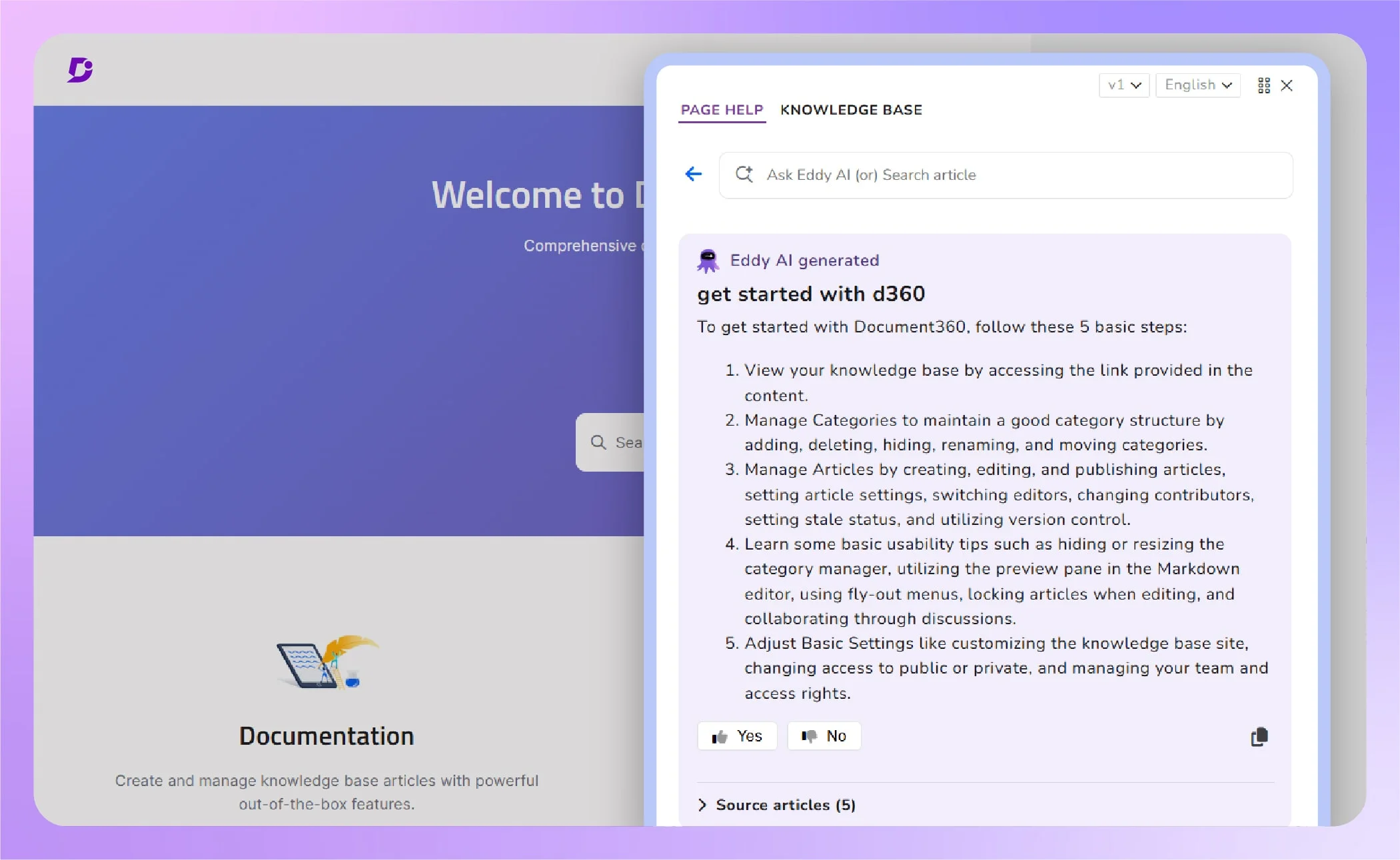The width and height of the screenshot is (1400, 860).
Task: Click the Eddy AI search sparkle icon
Action: pos(744,175)
